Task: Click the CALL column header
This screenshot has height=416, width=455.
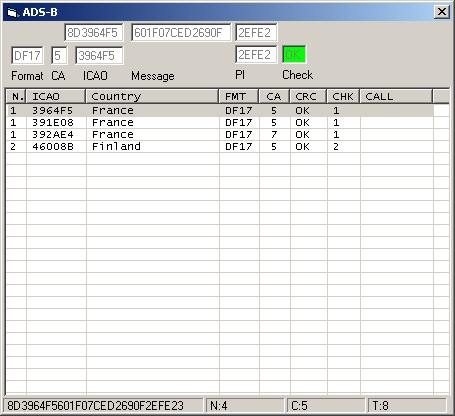Action: [396, 97]
